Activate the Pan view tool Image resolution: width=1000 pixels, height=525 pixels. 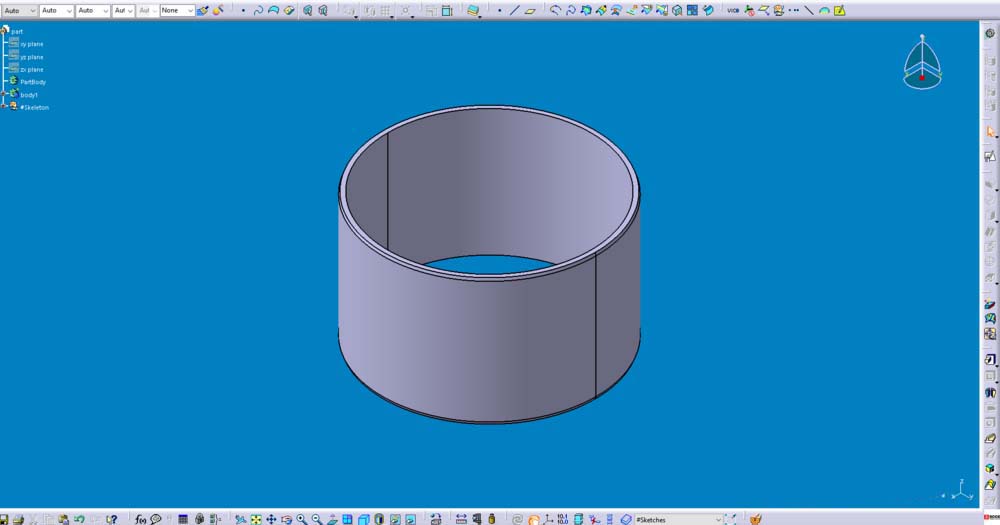pyautogui.click(x=272, y=519)
